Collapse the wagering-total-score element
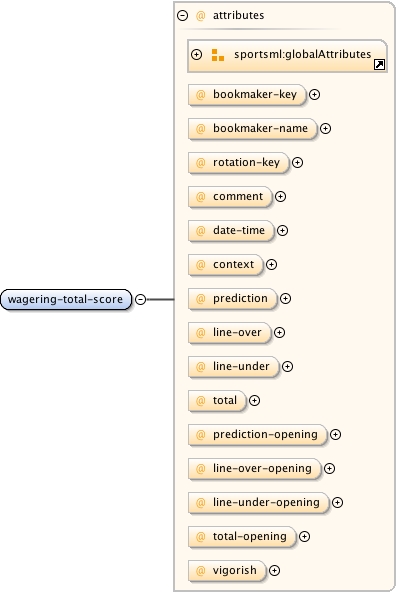This screenshot has height=593, width=413. point(140,300)
